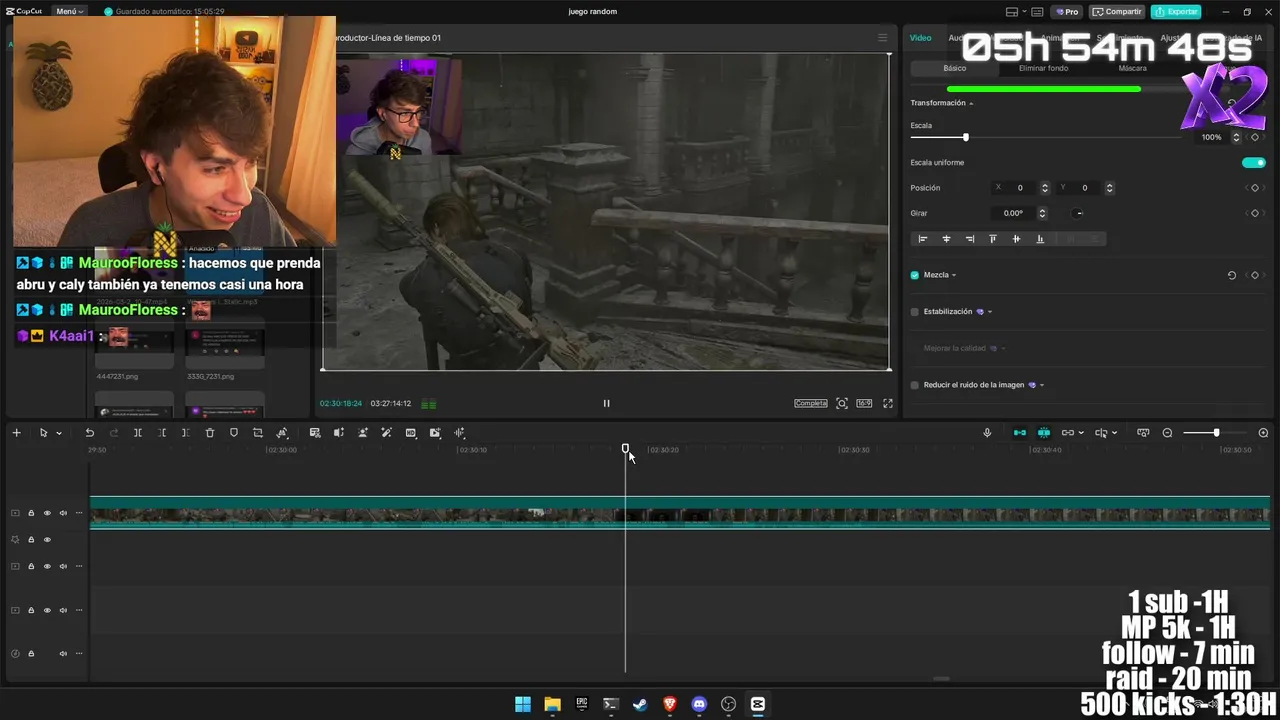1280x720 pixels.
Task: Add a marker with shield-shaped icon
Action: click(234, 433)
